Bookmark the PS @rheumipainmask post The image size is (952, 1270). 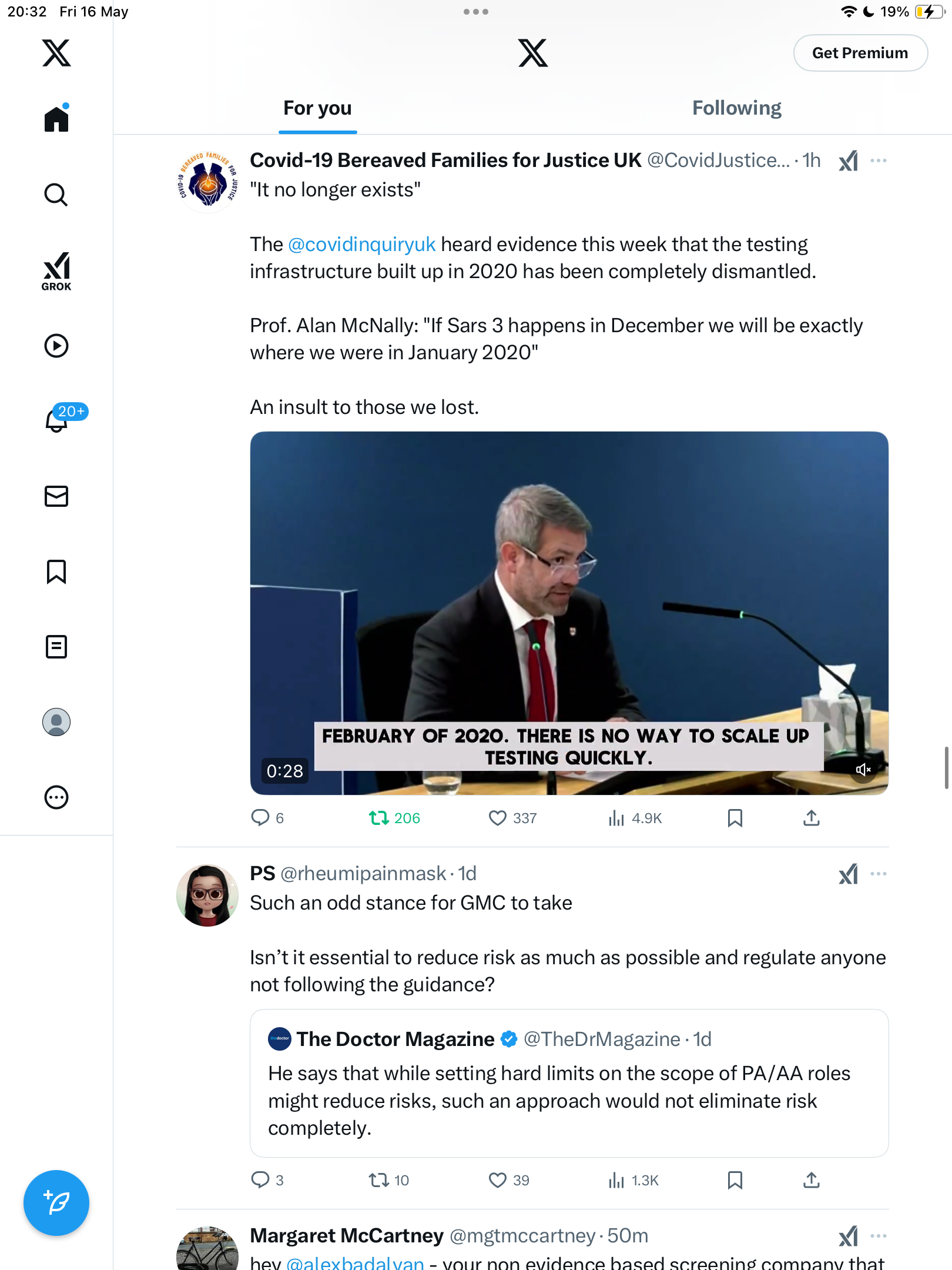(x=735, y=1180)
